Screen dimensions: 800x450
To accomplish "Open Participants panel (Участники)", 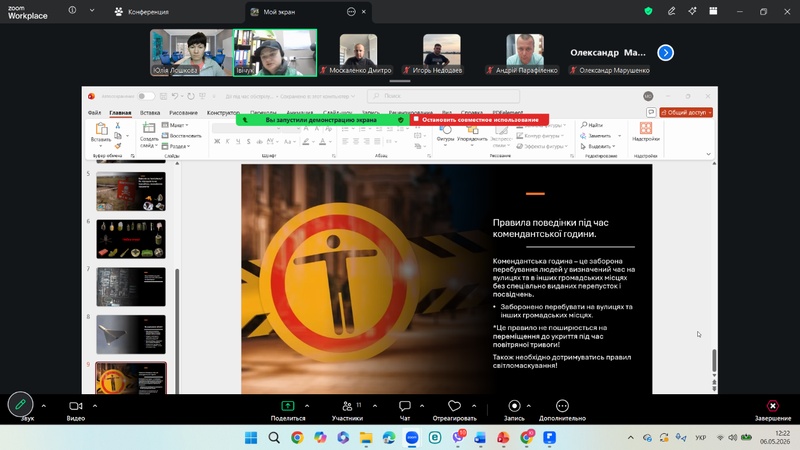I will tap(347, 410).
